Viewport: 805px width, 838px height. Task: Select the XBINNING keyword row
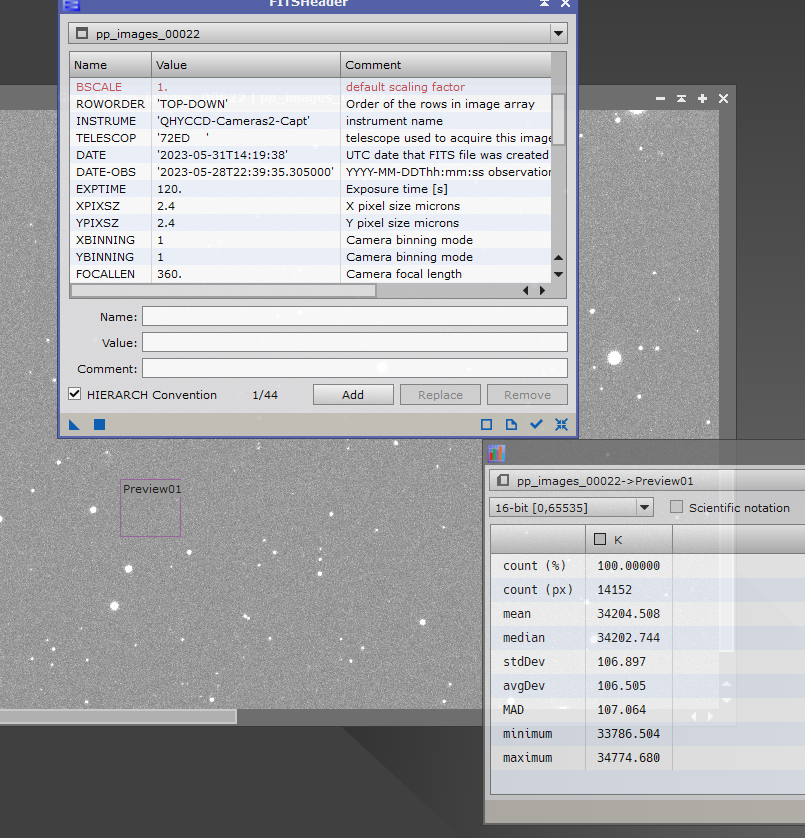pyautogui.click(x=311, y=240)
